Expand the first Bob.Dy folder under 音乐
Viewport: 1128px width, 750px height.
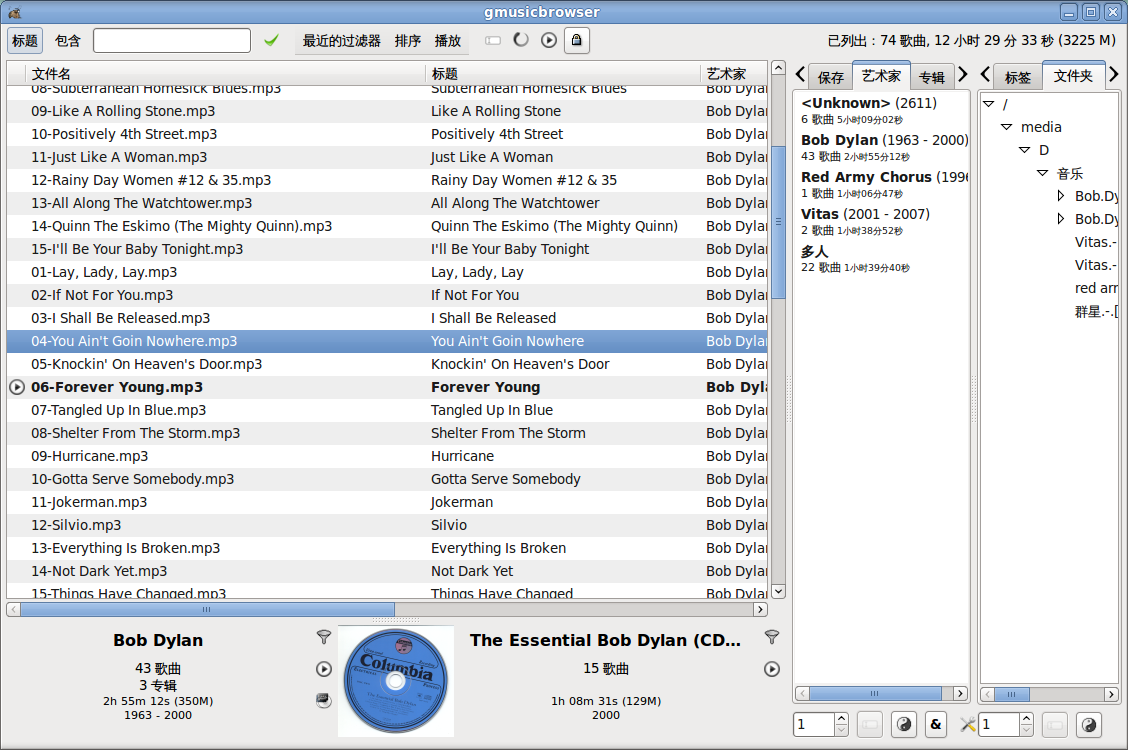[1061, 196]
